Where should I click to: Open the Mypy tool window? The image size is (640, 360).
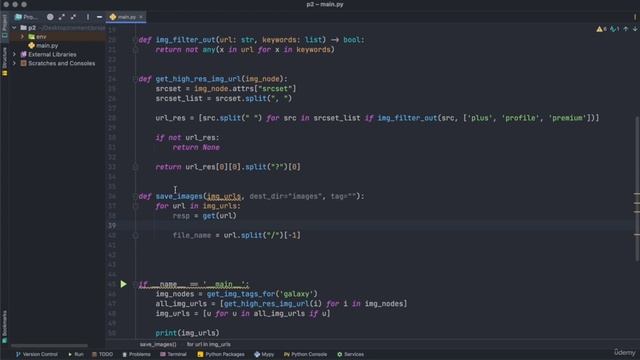264,354
